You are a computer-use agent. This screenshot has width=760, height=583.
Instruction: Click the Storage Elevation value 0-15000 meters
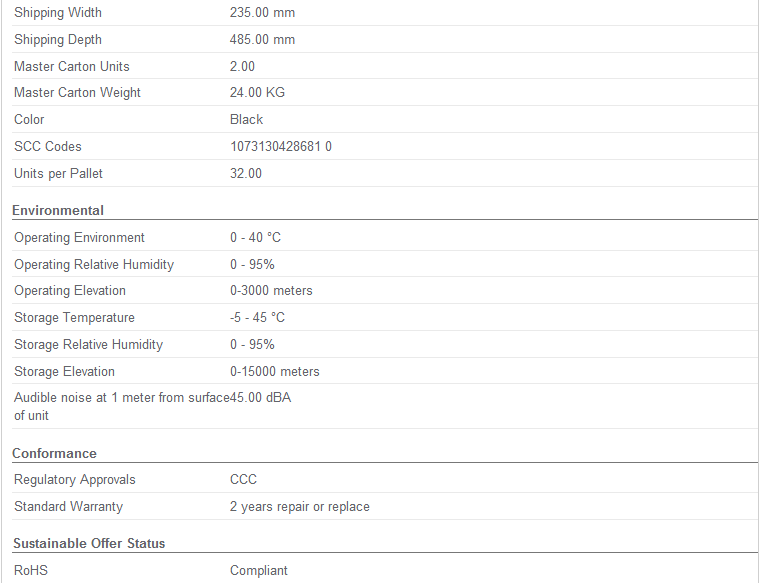pyautogui.click(x=274, y=372)
